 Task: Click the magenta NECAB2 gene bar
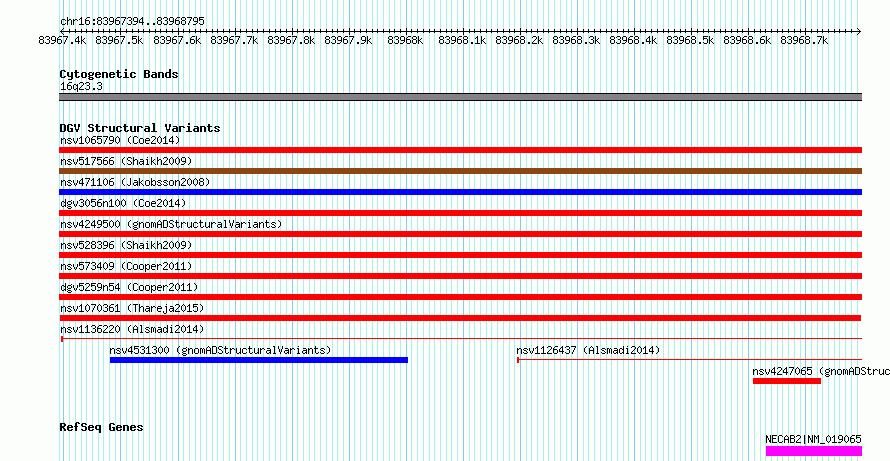click(x=814, y=451)
